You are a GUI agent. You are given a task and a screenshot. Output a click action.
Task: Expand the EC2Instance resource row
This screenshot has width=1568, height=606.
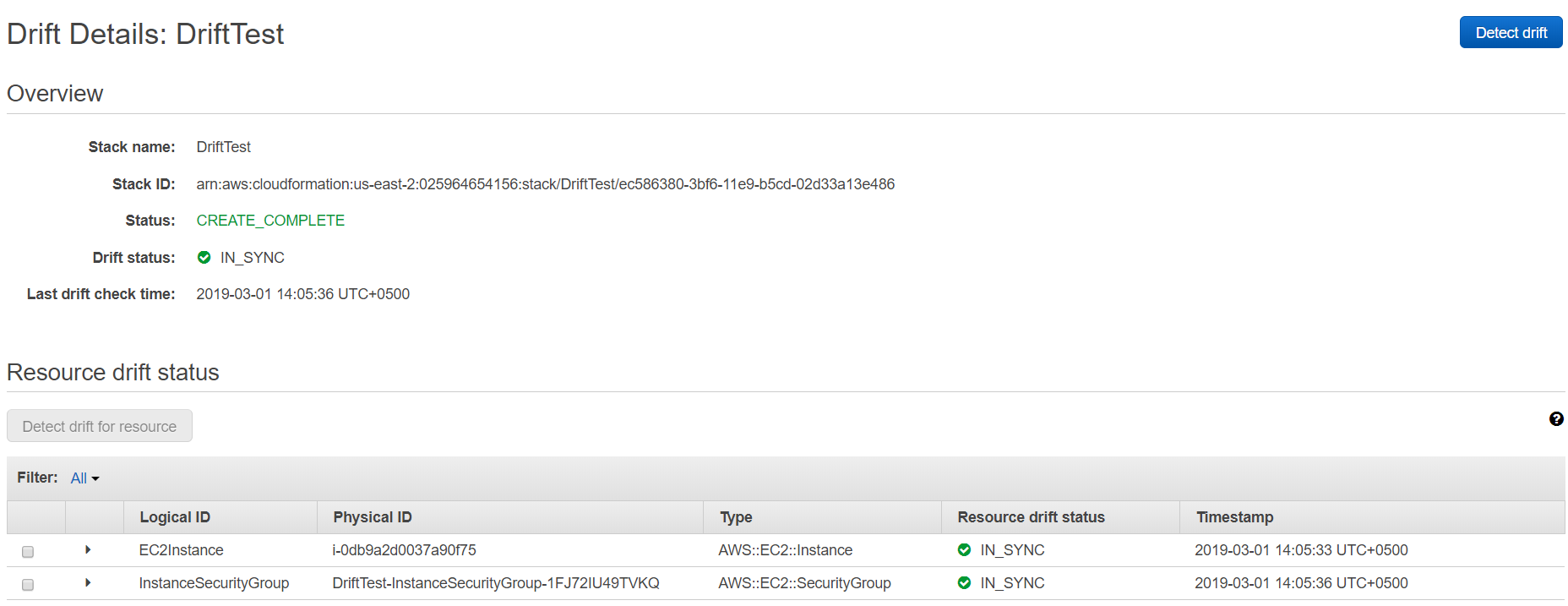(88, 550)
